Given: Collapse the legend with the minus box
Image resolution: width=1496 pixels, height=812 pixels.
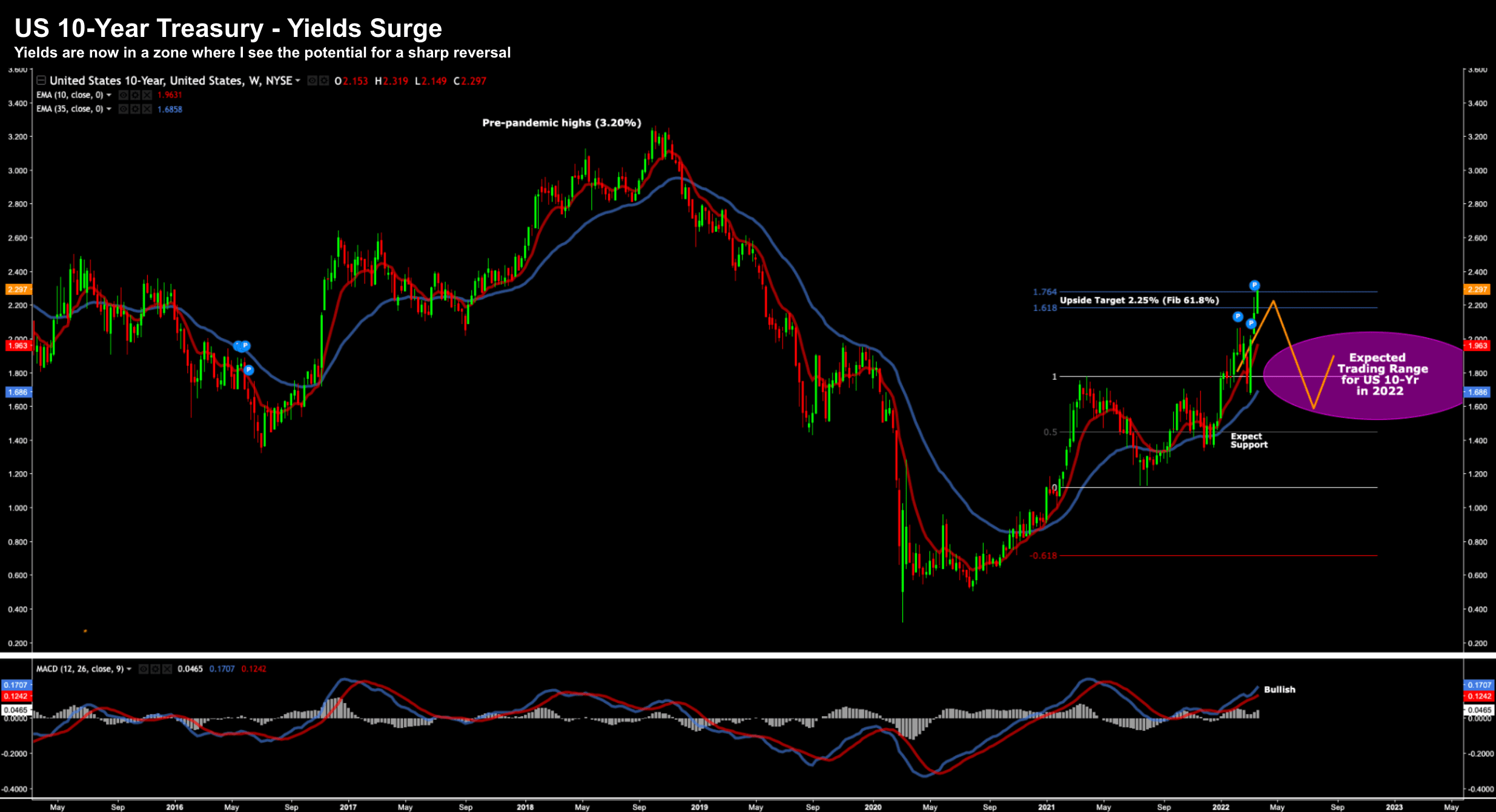Looking at the screenshot, I should click(x=41, y=81).
